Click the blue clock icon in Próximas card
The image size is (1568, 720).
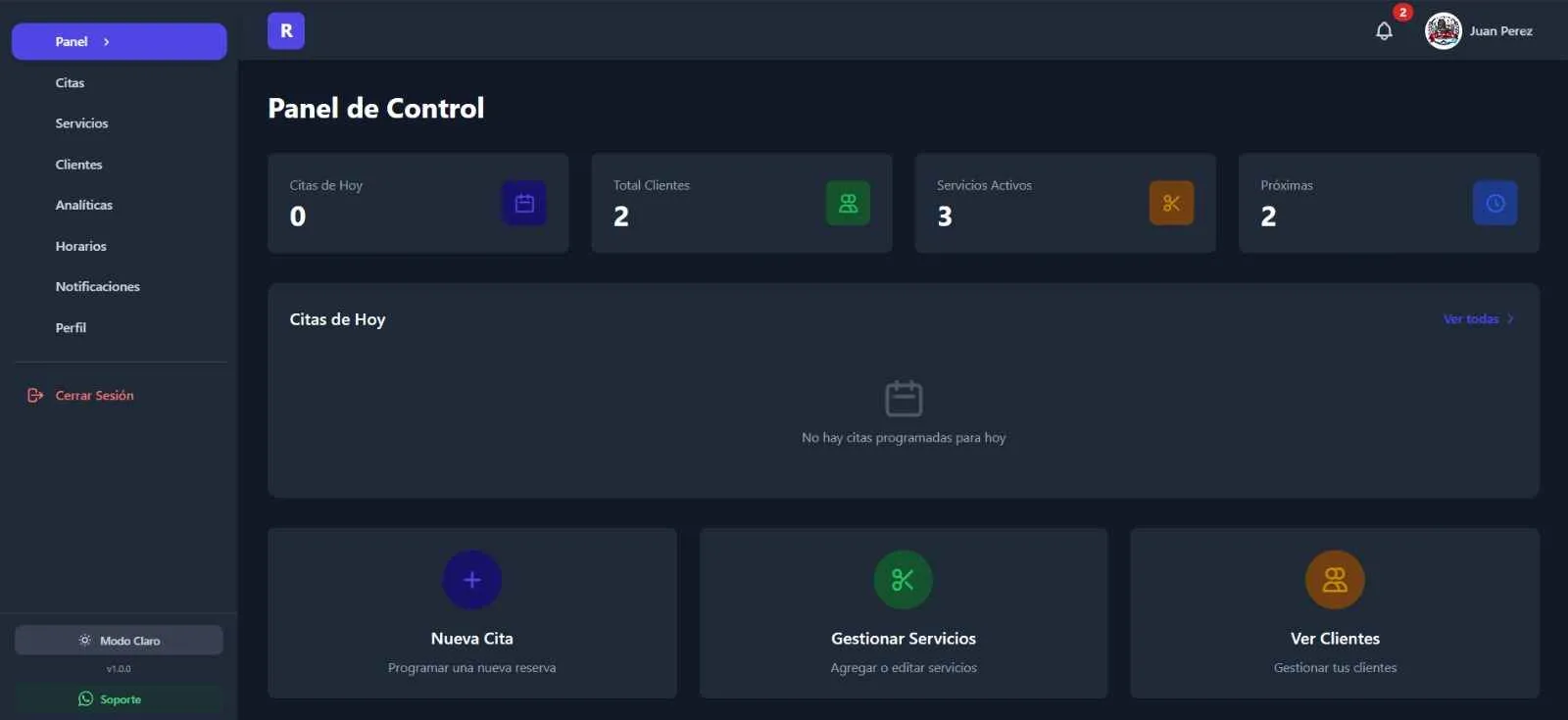pyautogui.click(x=1494, y=204)
